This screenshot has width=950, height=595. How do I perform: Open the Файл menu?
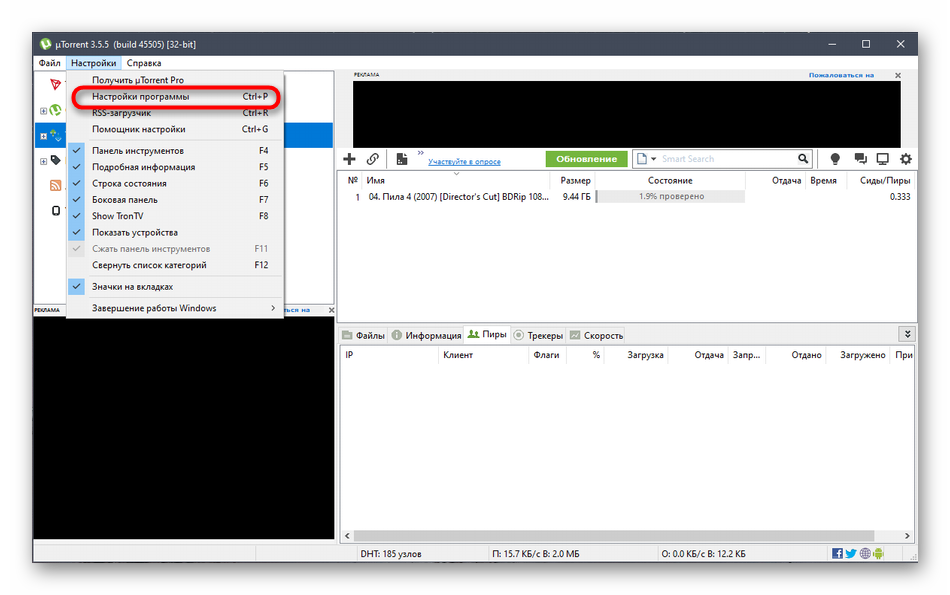(50, 63)
